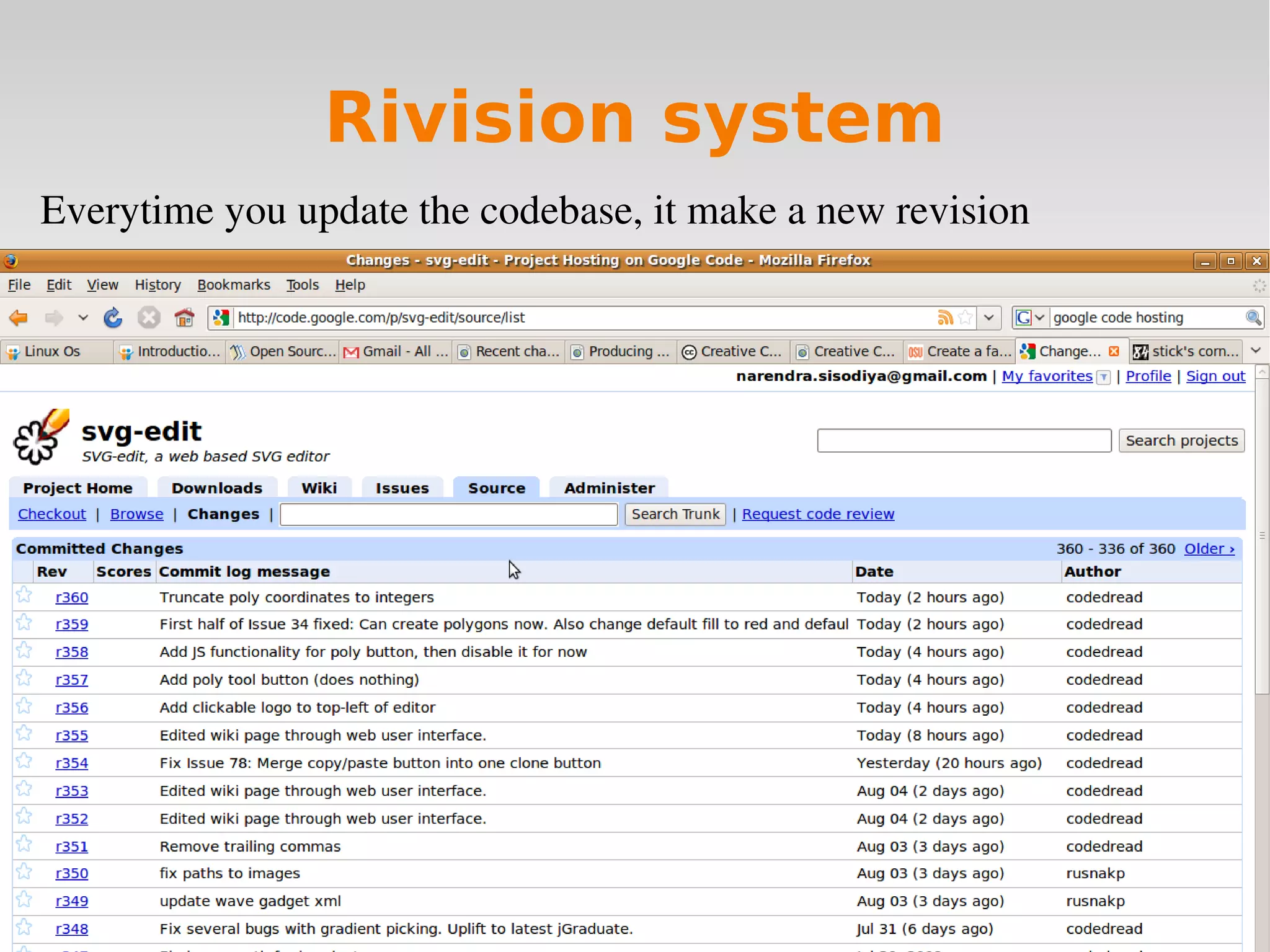Open the address bar history dropdown

(989, 318)
